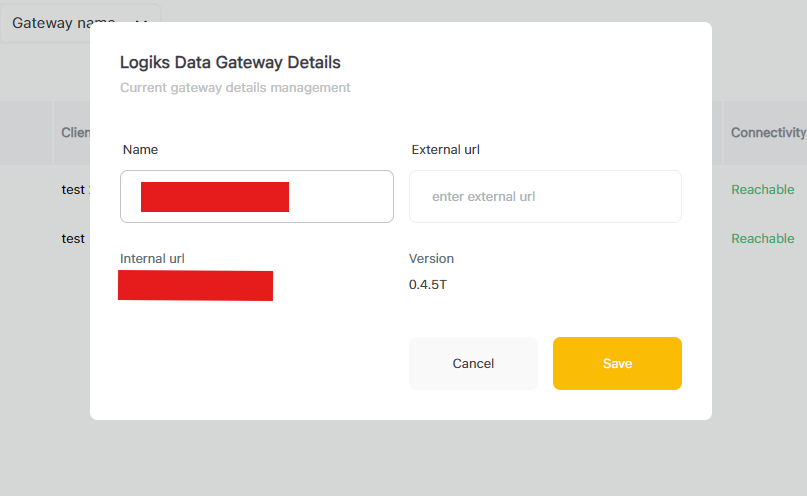Click the Connectivity column header
The image size is (807, 496).
767,132
